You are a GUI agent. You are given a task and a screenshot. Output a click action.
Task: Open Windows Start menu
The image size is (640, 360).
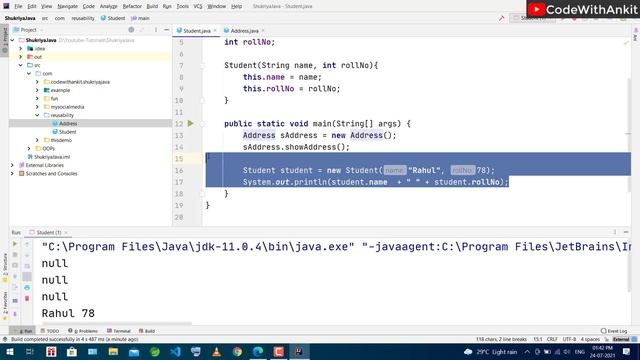9,351
